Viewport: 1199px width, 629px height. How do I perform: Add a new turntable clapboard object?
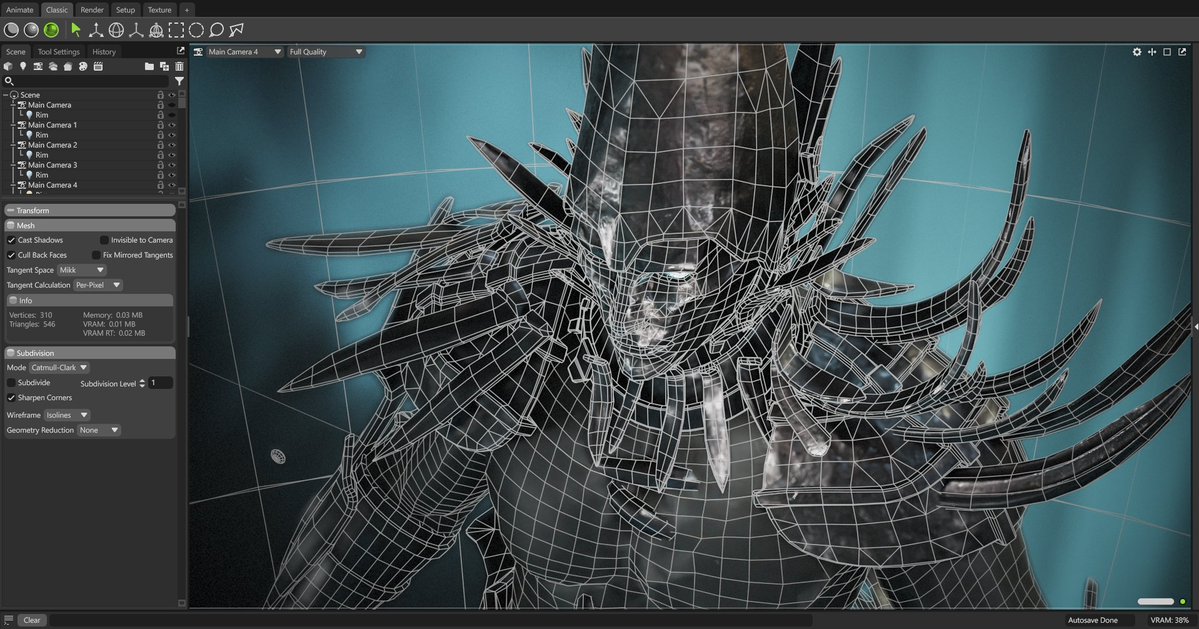tap(98, 66)
